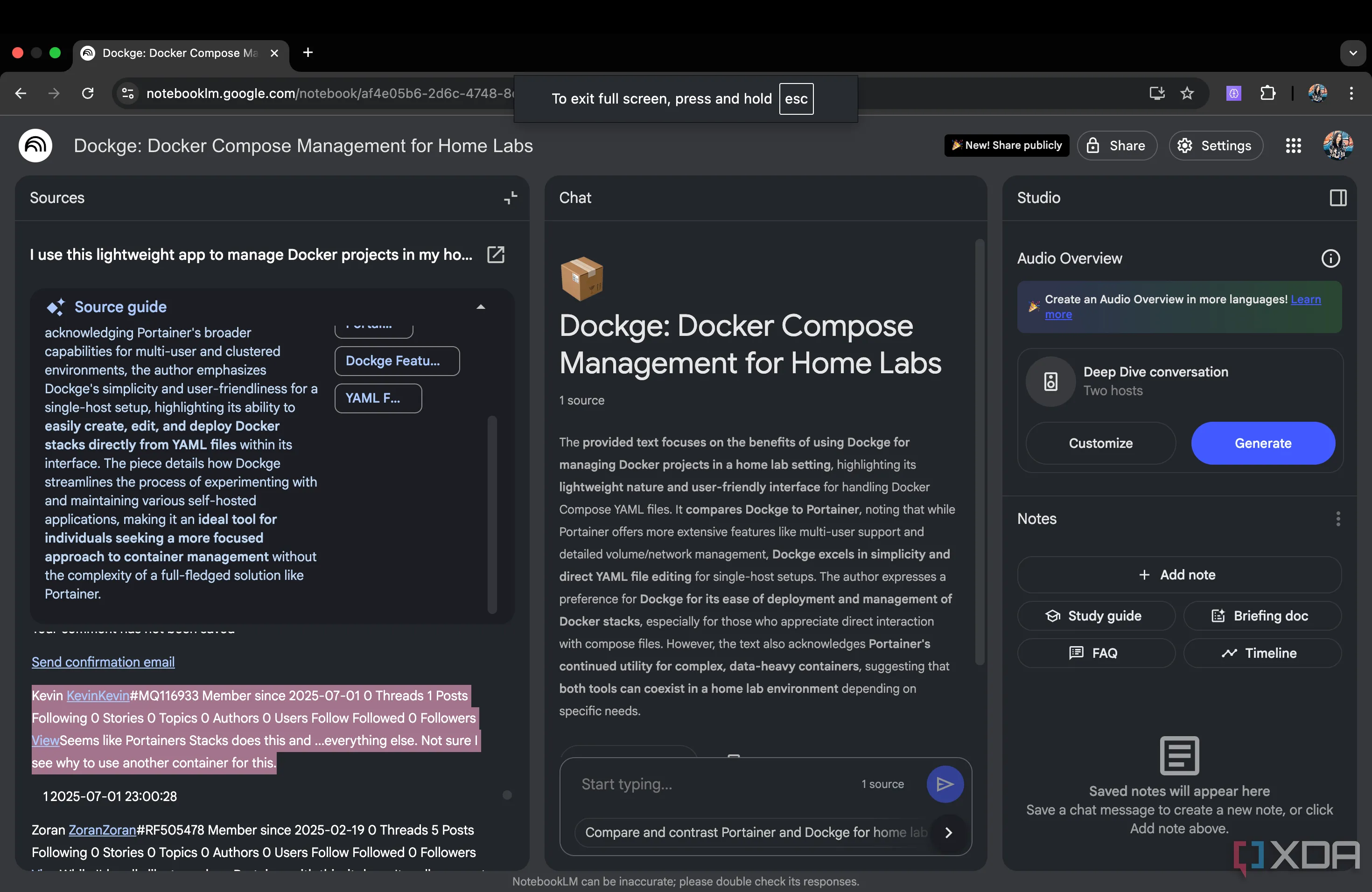
Task: Open Google account avatar in NotebookLM header
Action: (1337, 145)
